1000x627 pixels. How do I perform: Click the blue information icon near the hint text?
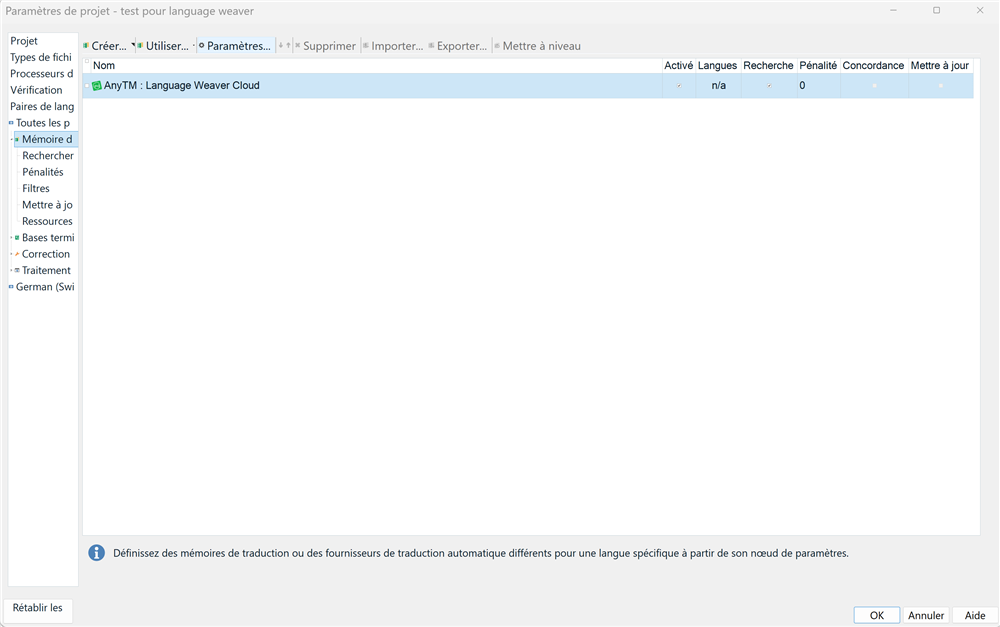click(96, 552)
